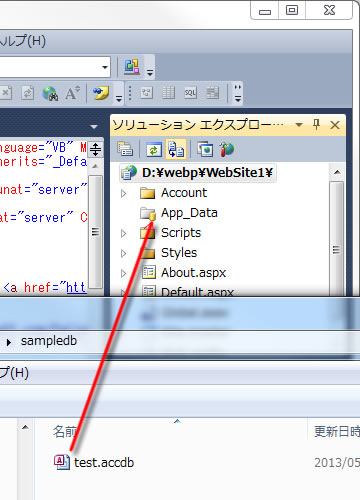The width and height of the screenshot is (360, 500).
Task: Click the globe with binoculars find icon
Action: tap(50, 93)
